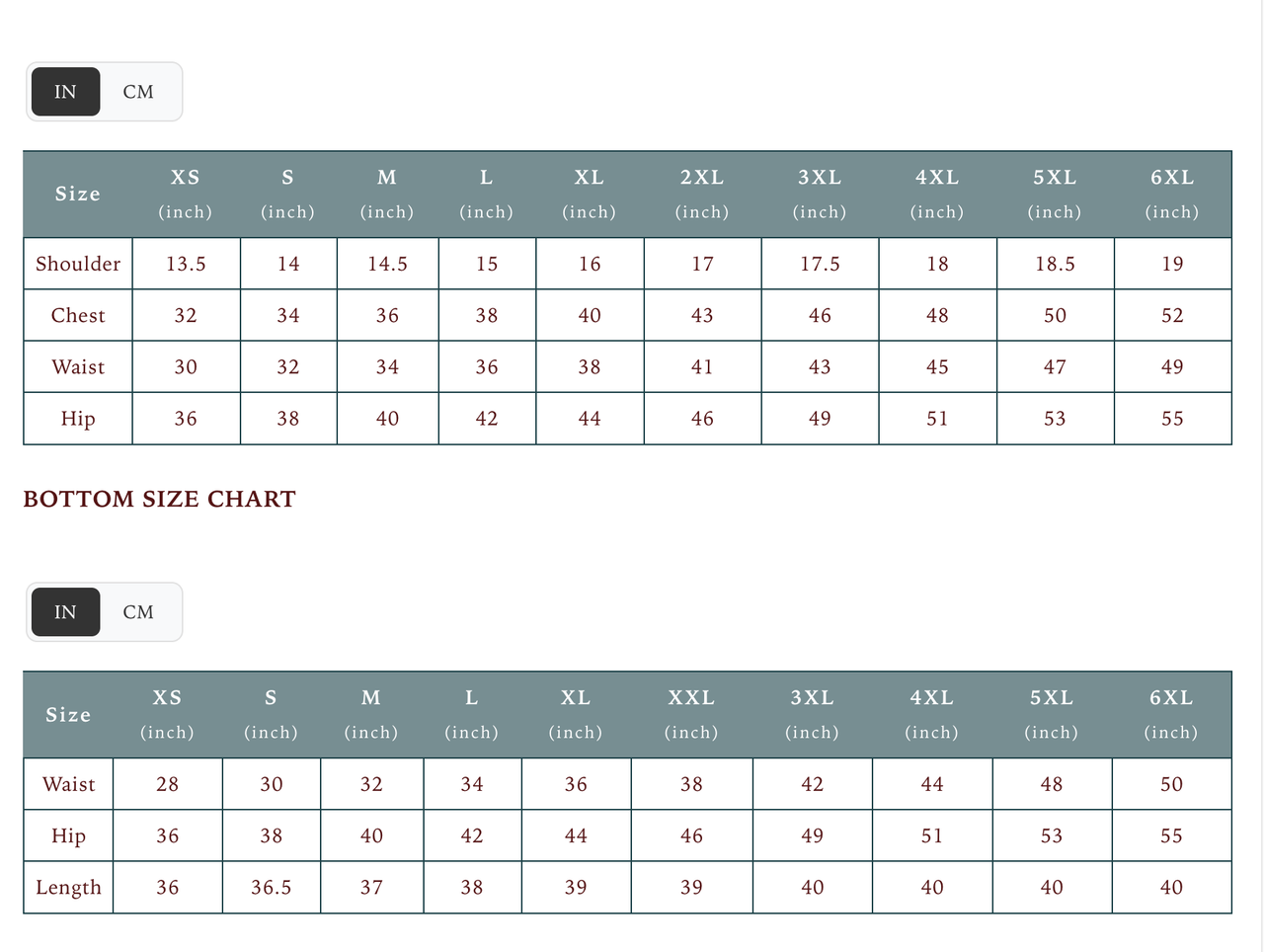Image resolution: width=1264 pixels, height=952 pixels.
Task: Click the 36.5 length measurement cell
Action: coord(271,887)
